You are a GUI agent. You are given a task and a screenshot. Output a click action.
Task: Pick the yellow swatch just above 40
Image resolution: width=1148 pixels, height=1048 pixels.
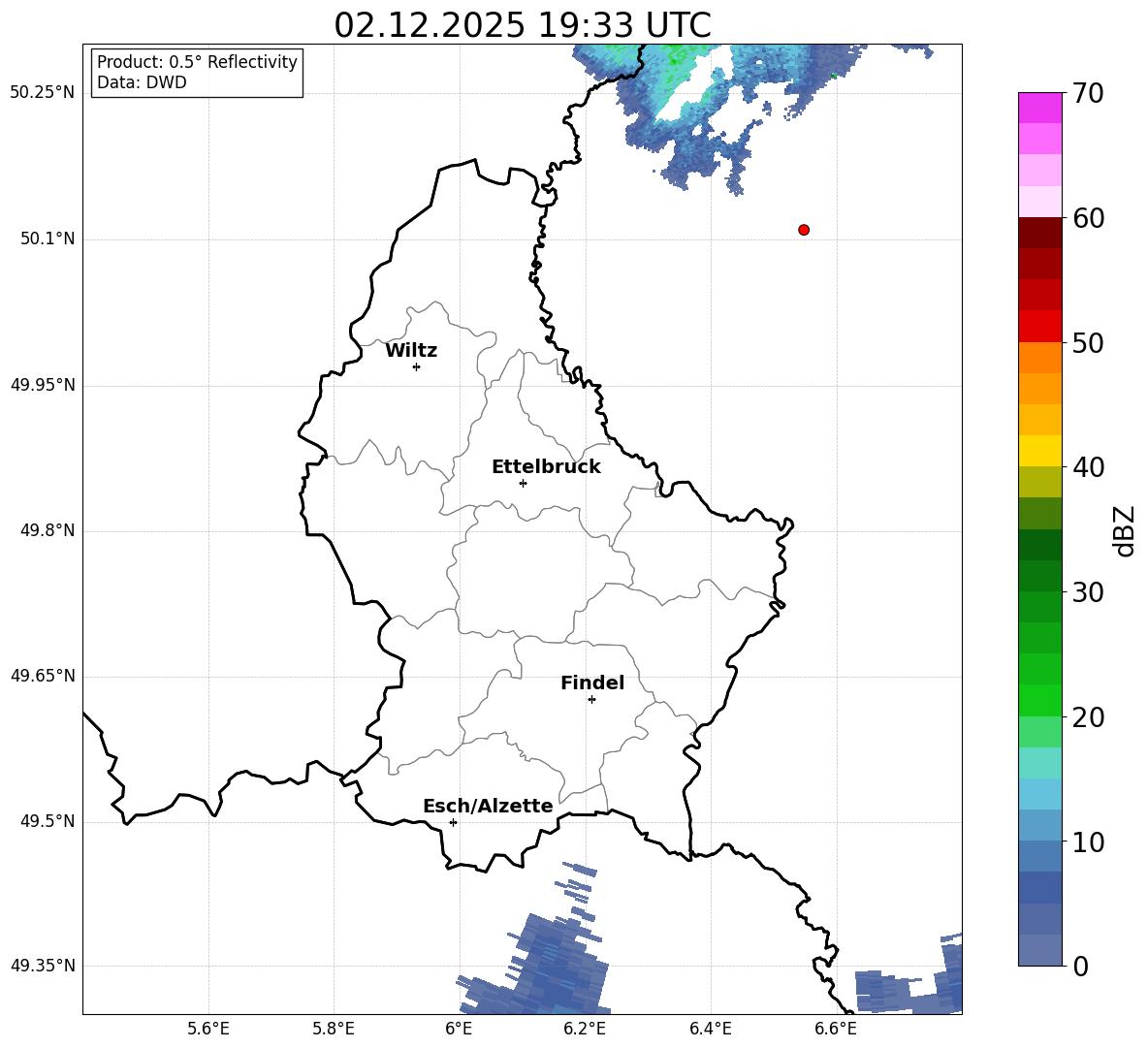[x=1039, y=451]
